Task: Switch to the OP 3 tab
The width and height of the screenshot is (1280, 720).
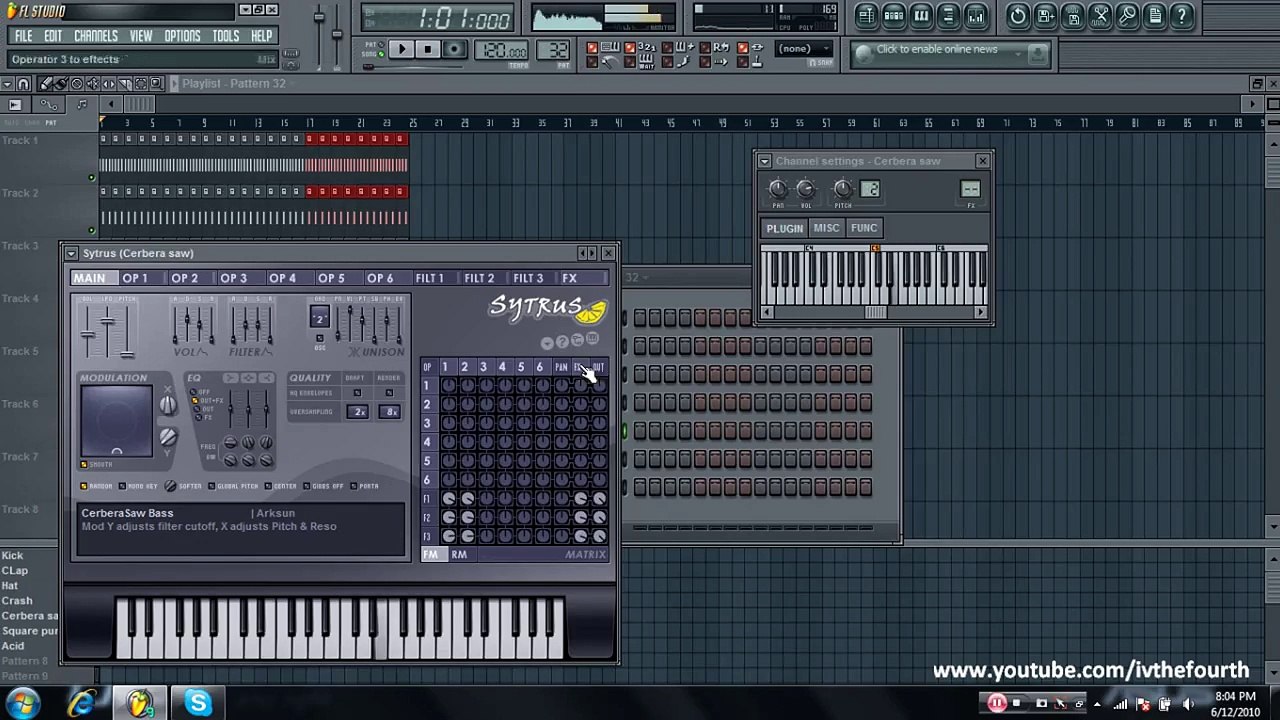Action: pyautogui.click(x=233, y=278)
